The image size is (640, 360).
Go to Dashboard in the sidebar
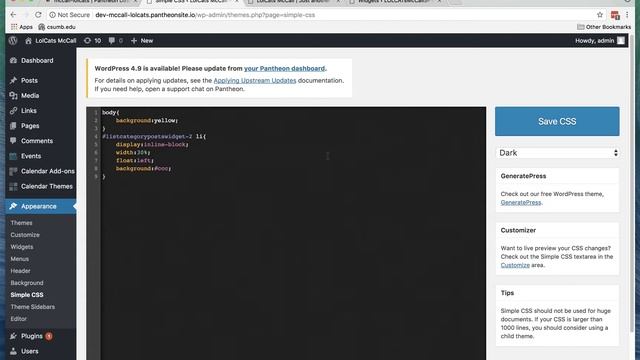pyautogui.click(x=37, y=60)
